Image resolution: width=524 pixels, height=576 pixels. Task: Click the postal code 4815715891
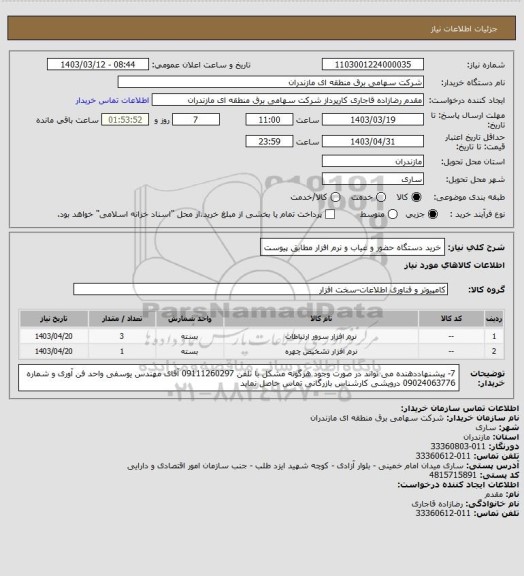tap(453, 475)
